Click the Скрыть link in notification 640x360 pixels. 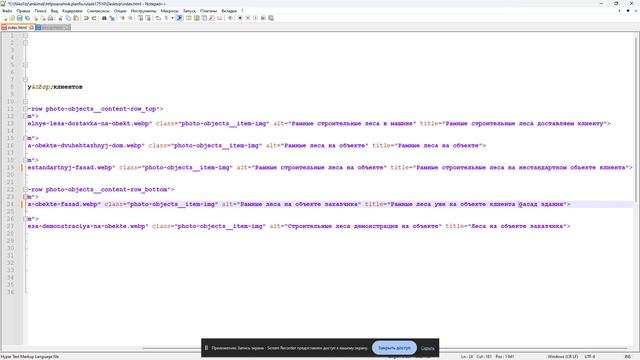(427, 348)
